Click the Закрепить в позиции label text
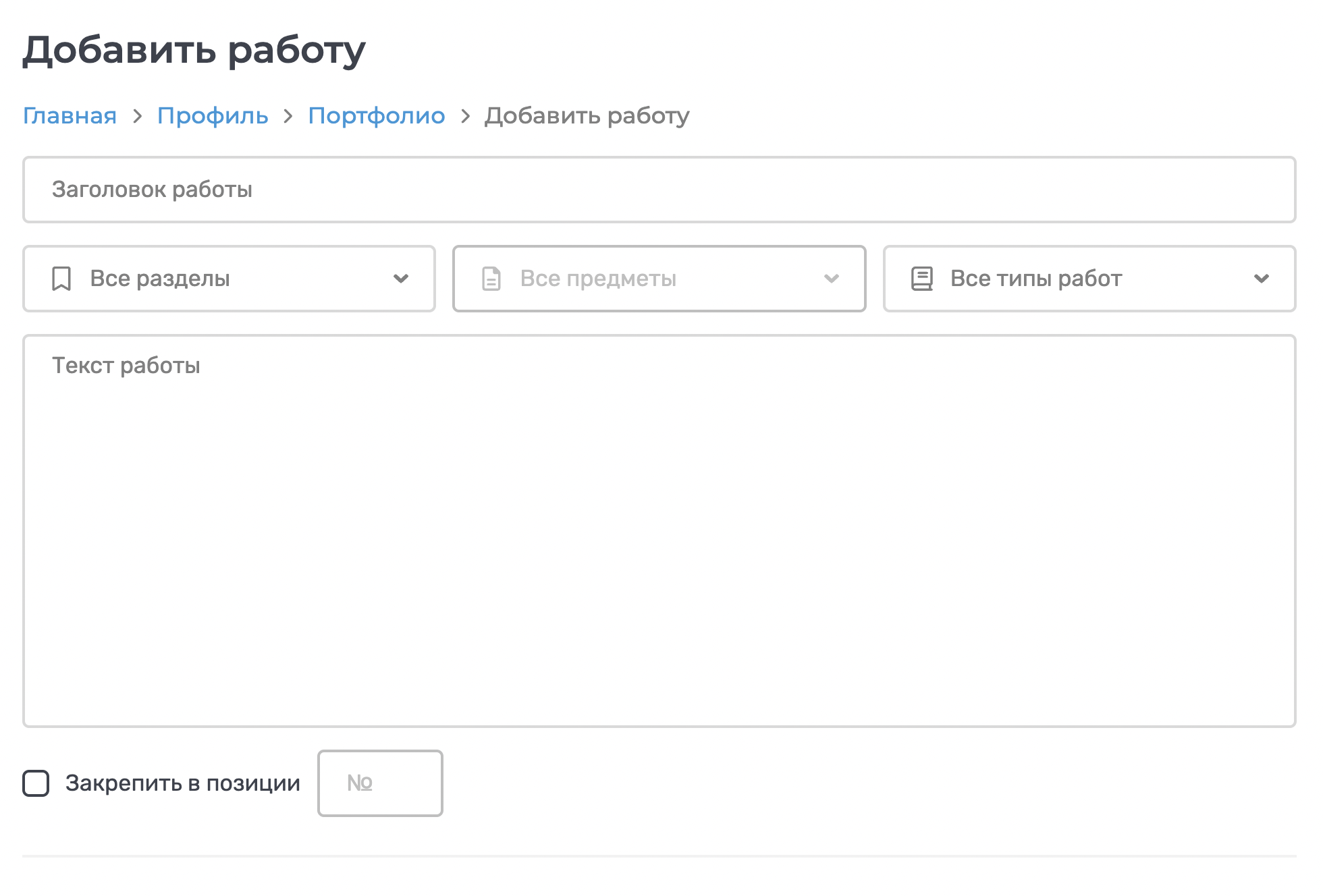The height and width of the screenshot is (896, 1323). point(182,783)
